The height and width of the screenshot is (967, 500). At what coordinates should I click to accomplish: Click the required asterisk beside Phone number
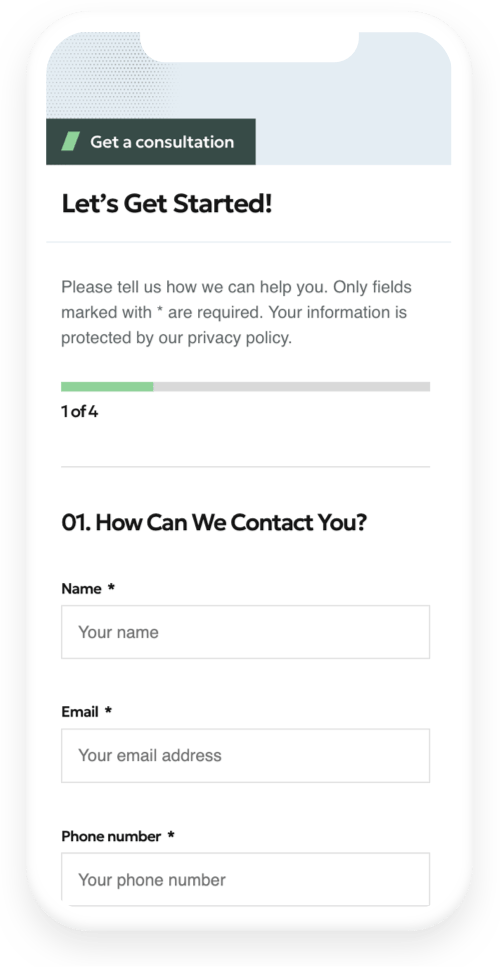[x=171, y=835]
